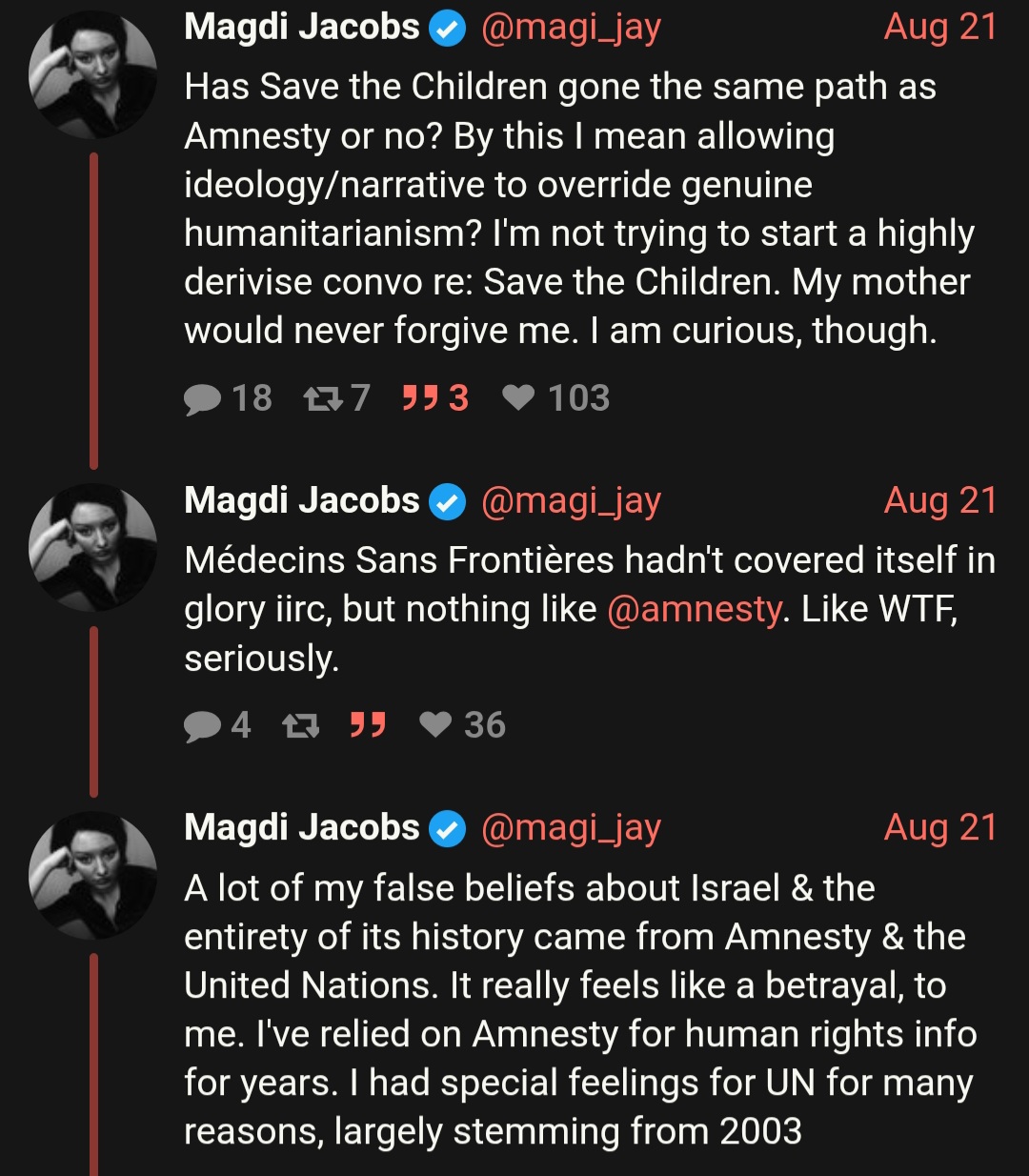Quote the Save the Children tweet

pyautogui.click(x=420, y=397)
